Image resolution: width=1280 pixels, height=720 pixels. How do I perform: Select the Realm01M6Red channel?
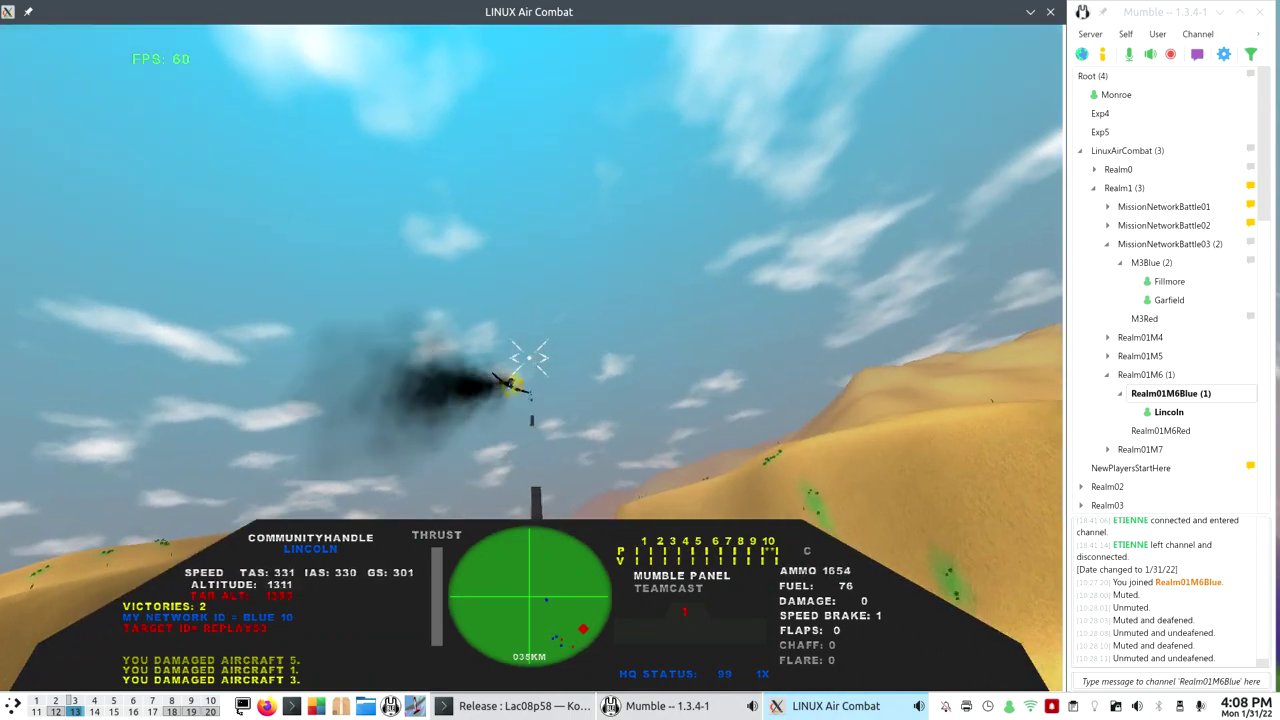tap(1160, 431)
